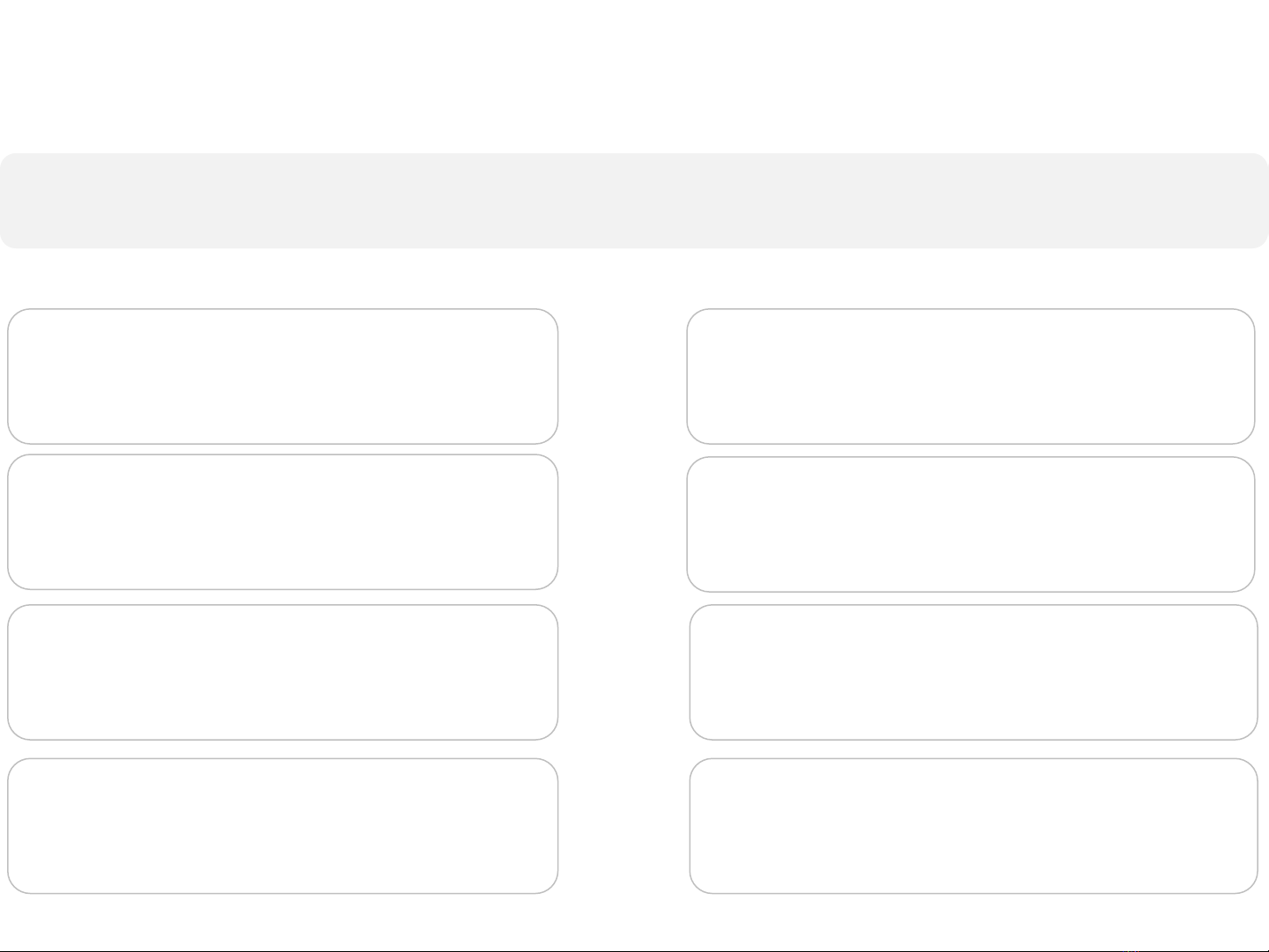Select the bottom-right empty rounded card

coord(973,826)
